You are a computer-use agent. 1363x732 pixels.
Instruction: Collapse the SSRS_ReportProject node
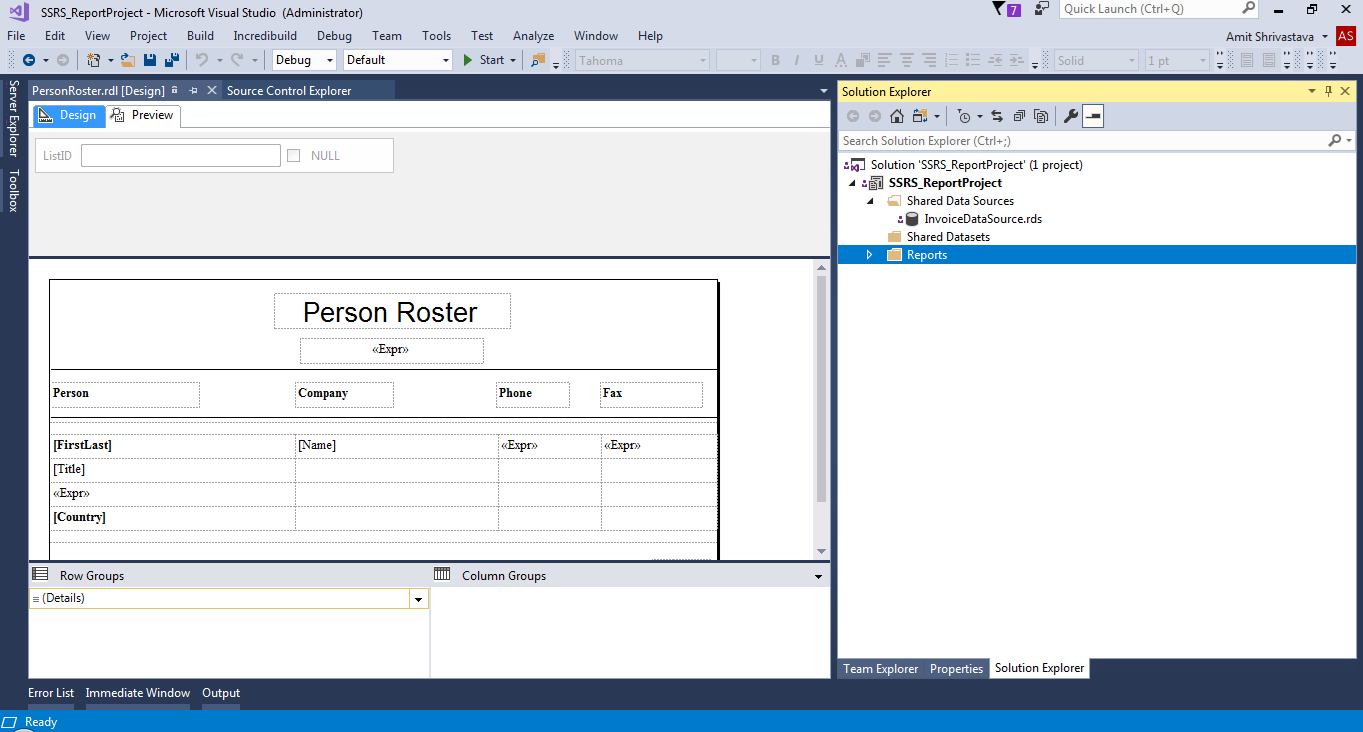(x=852, y=183)
